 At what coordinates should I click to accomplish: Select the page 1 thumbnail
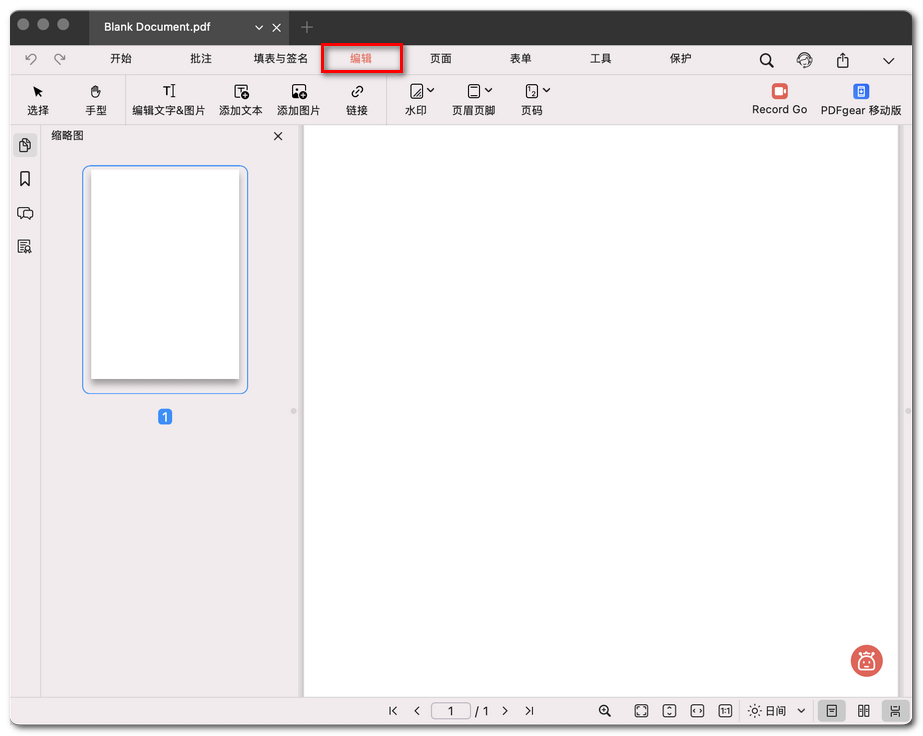coord(165,279)
